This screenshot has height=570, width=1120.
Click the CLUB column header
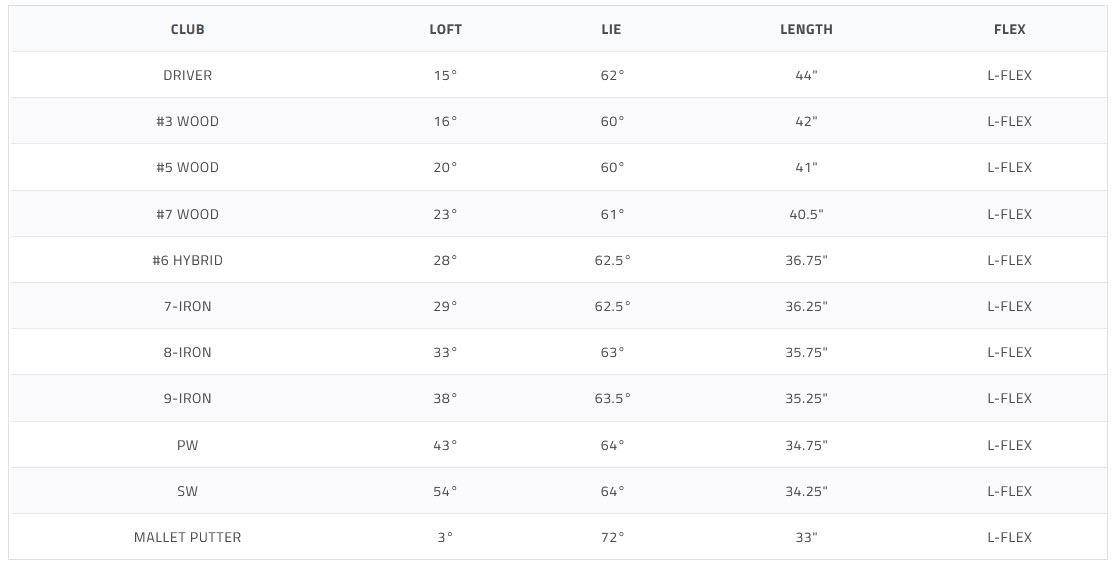[x=187, y=29]
